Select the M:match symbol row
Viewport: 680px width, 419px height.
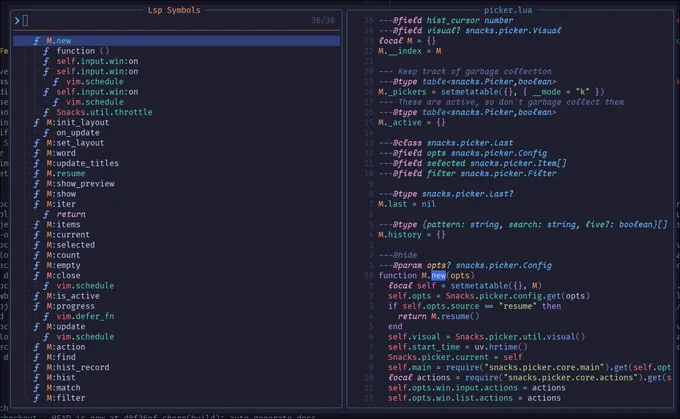[x=177, y=388]
